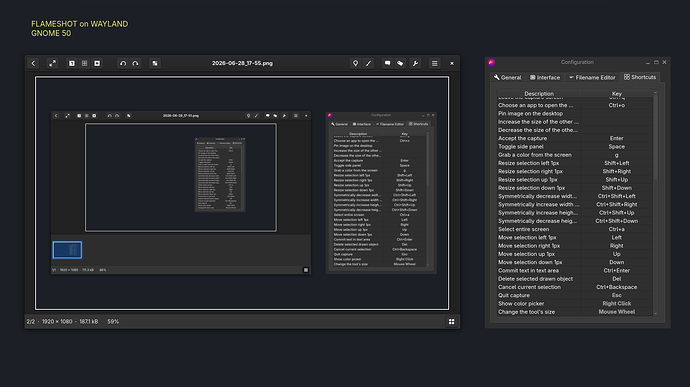The height and width of the screenshot is (387, 690).
Task: Click the '2026-06-28_17-55.png' filename title
Action: 242,63
